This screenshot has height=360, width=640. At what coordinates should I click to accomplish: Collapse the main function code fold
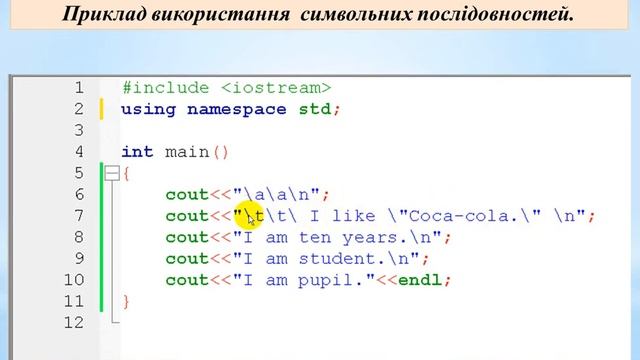pos(112,173)
